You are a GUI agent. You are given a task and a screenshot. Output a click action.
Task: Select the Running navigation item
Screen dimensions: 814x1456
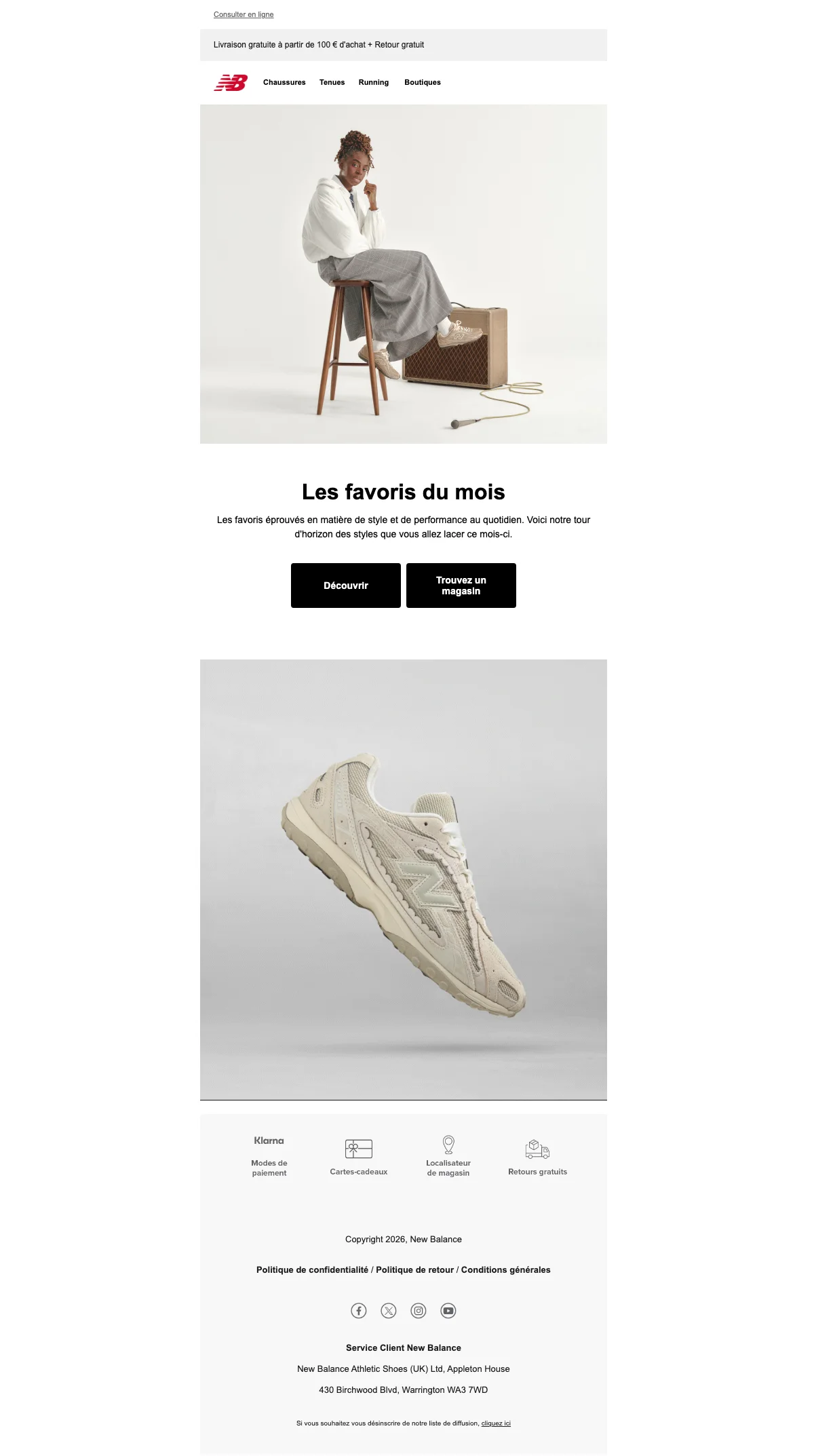click(374, 82)
